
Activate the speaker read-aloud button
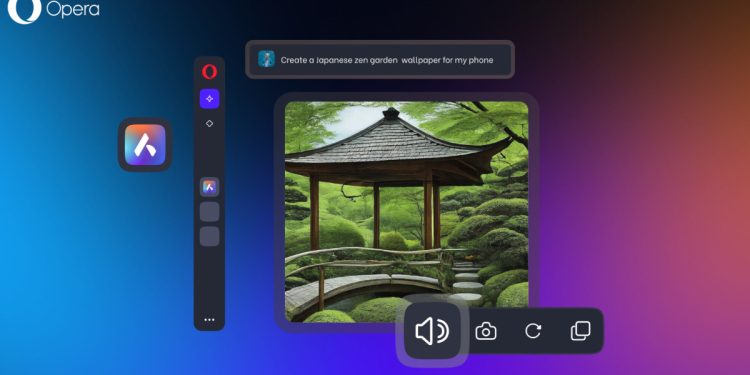pyautogui.click(x=432, y=331)
